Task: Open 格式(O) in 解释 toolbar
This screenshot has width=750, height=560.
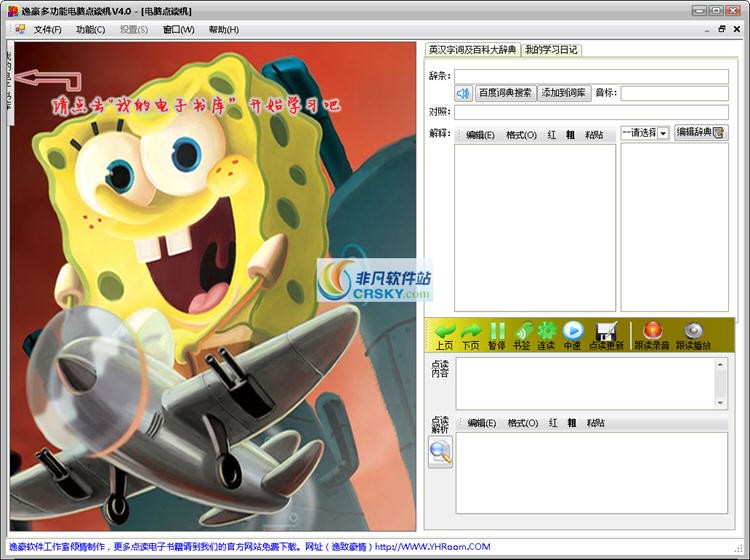Action: click(x=521, y=135)
